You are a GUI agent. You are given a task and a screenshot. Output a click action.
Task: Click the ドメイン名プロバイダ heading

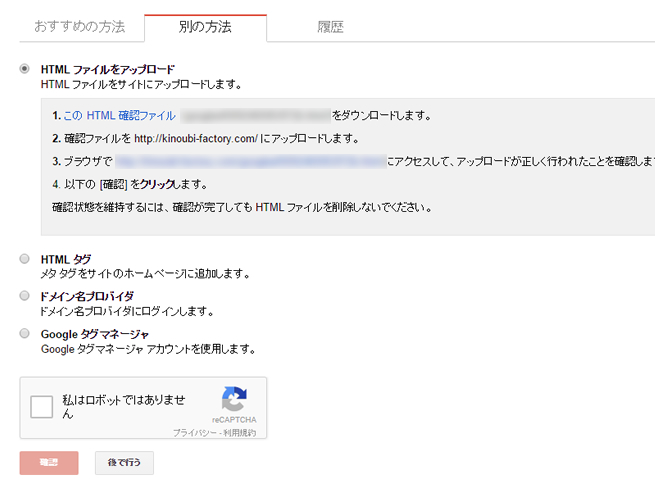[87, 297]
